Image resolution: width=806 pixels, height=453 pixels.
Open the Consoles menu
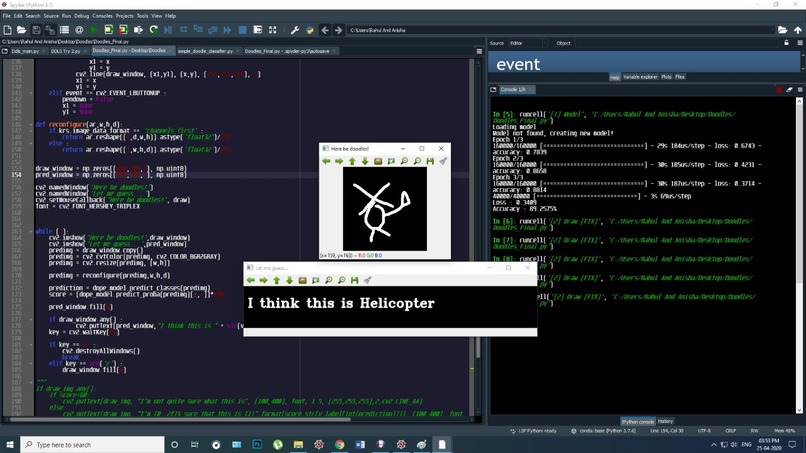[102, 16]
